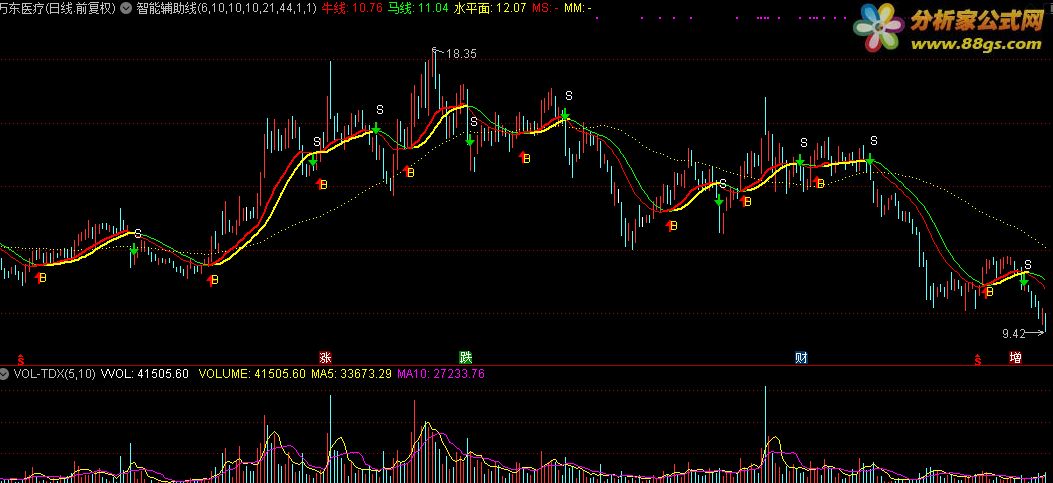This screenshot has width=1053, height=483.
Task: Click the 水平面: 12.07 value
Action: point(490,9)
